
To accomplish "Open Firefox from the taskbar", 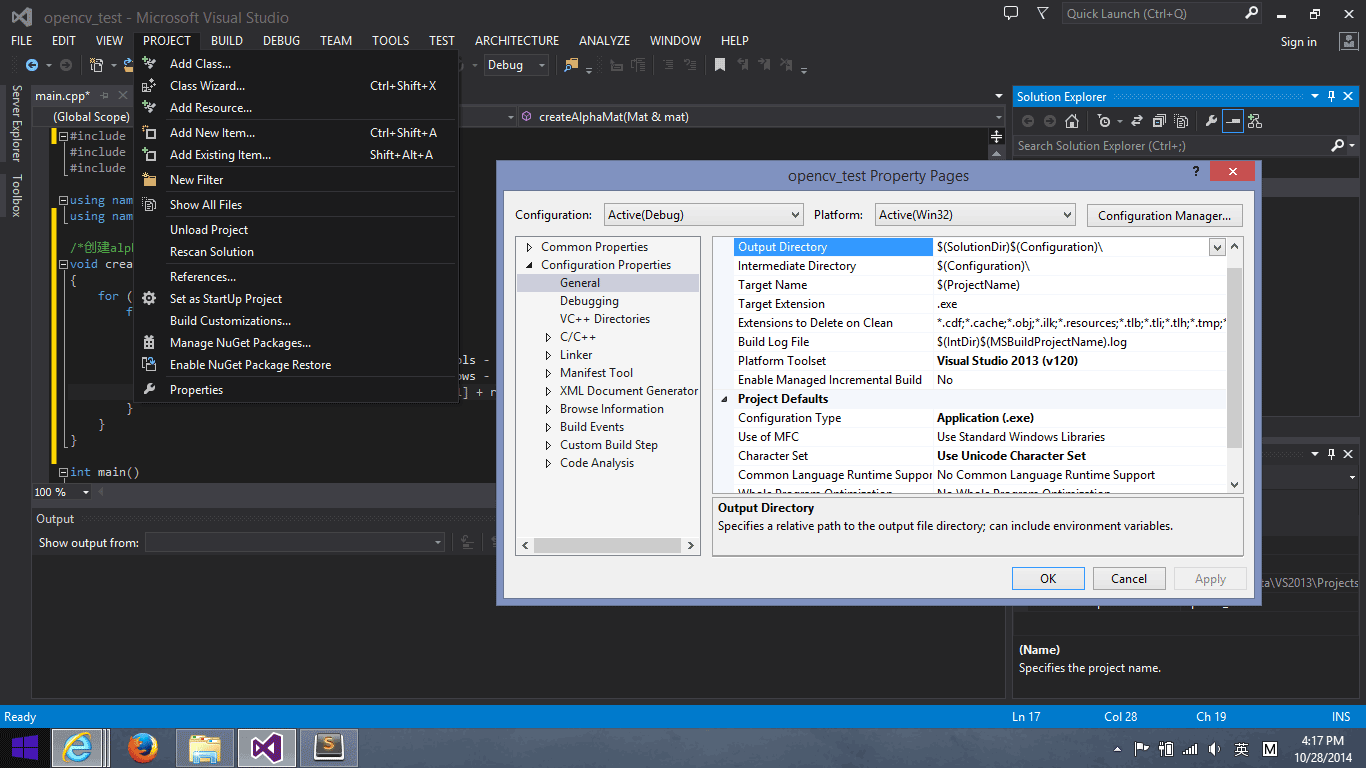I will click(x=143, y=748).
